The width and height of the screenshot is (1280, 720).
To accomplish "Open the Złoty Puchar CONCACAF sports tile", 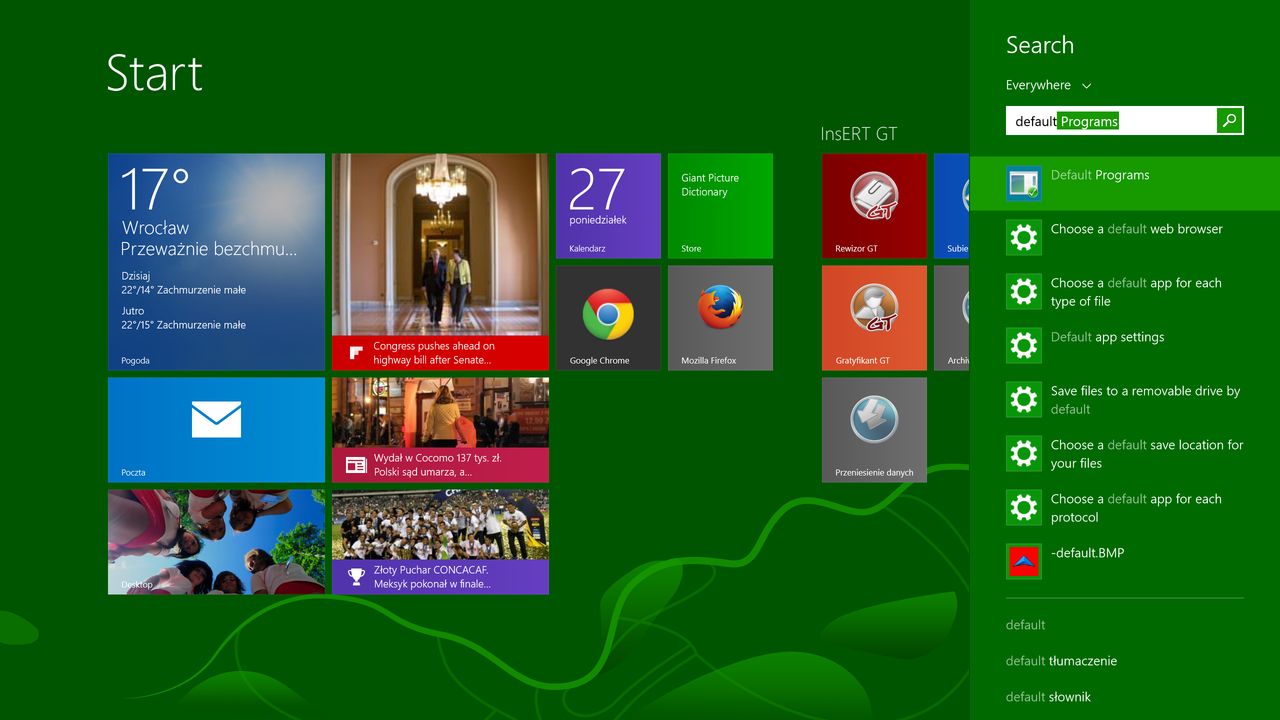I will coord(440,541).
